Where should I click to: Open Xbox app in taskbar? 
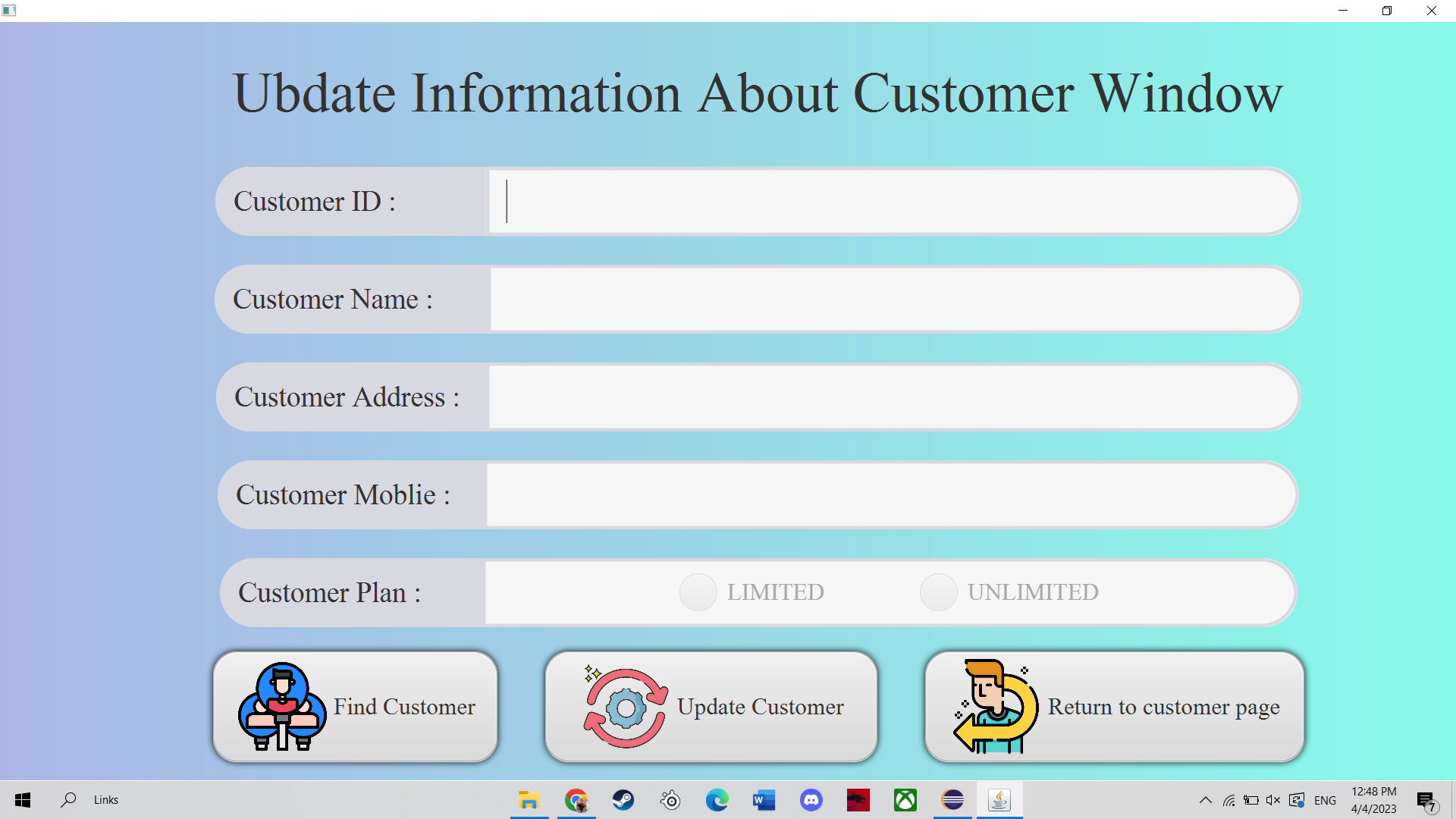point(905,800)
